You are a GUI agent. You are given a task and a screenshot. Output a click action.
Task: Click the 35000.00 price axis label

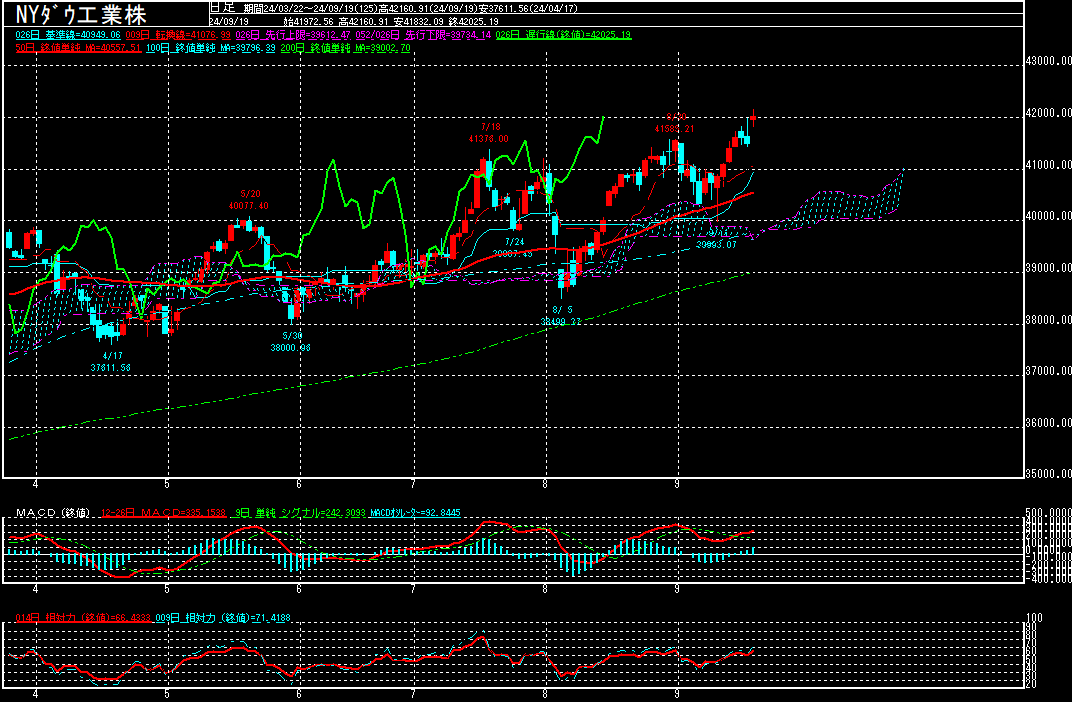click(x=1049, y=473)
